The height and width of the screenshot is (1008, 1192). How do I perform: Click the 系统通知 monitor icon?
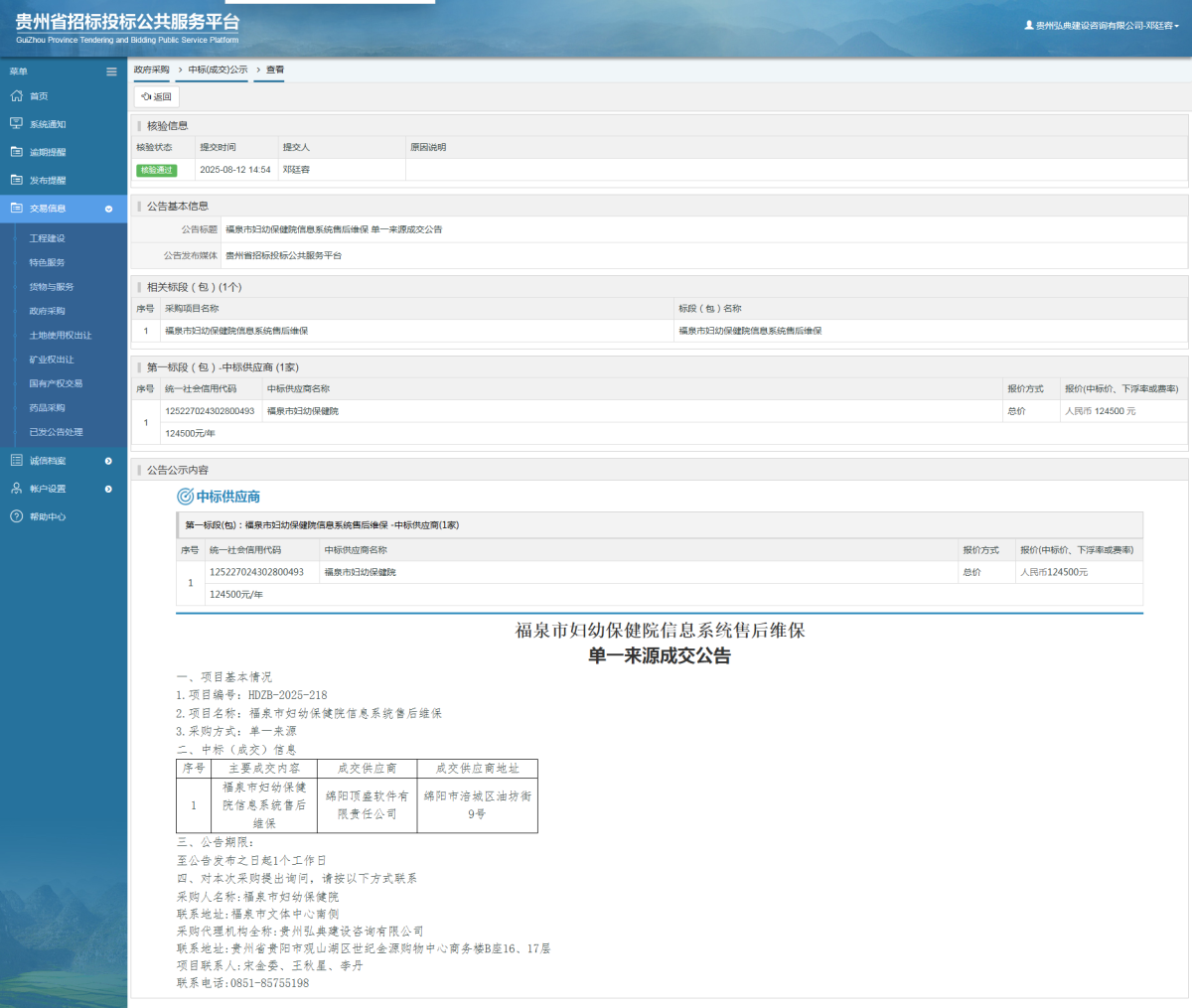point(16,124)
